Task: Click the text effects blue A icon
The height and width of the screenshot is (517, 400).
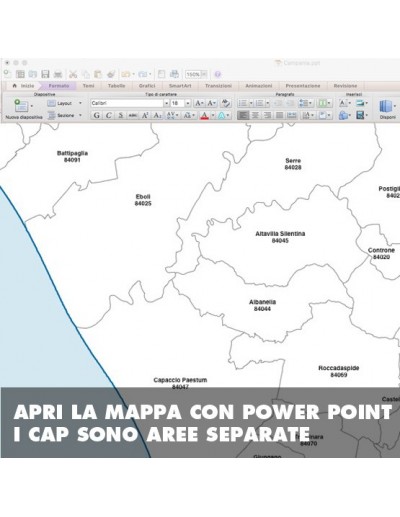Action: (x=221, y=115)
